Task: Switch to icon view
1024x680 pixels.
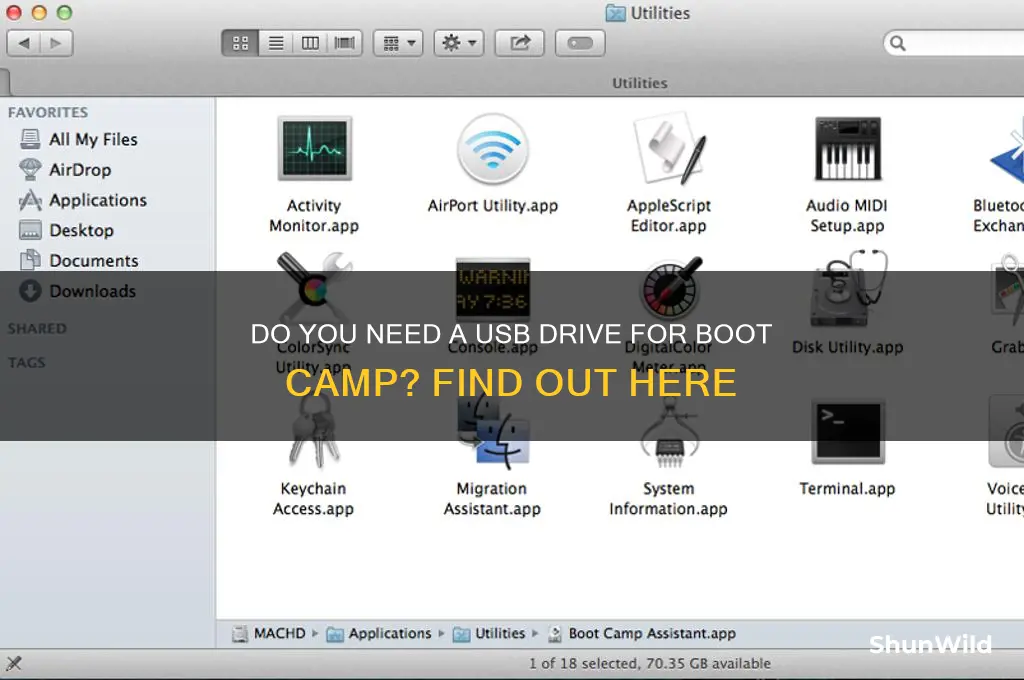Action: [x=240, y=43]
